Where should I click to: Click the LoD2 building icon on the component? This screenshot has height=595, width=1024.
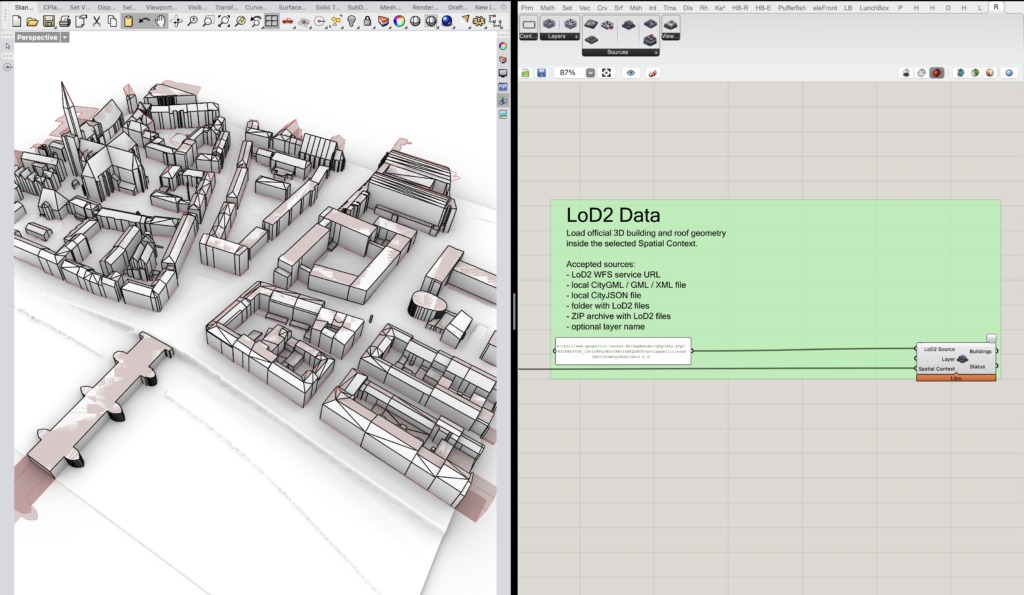click(963, 359)
